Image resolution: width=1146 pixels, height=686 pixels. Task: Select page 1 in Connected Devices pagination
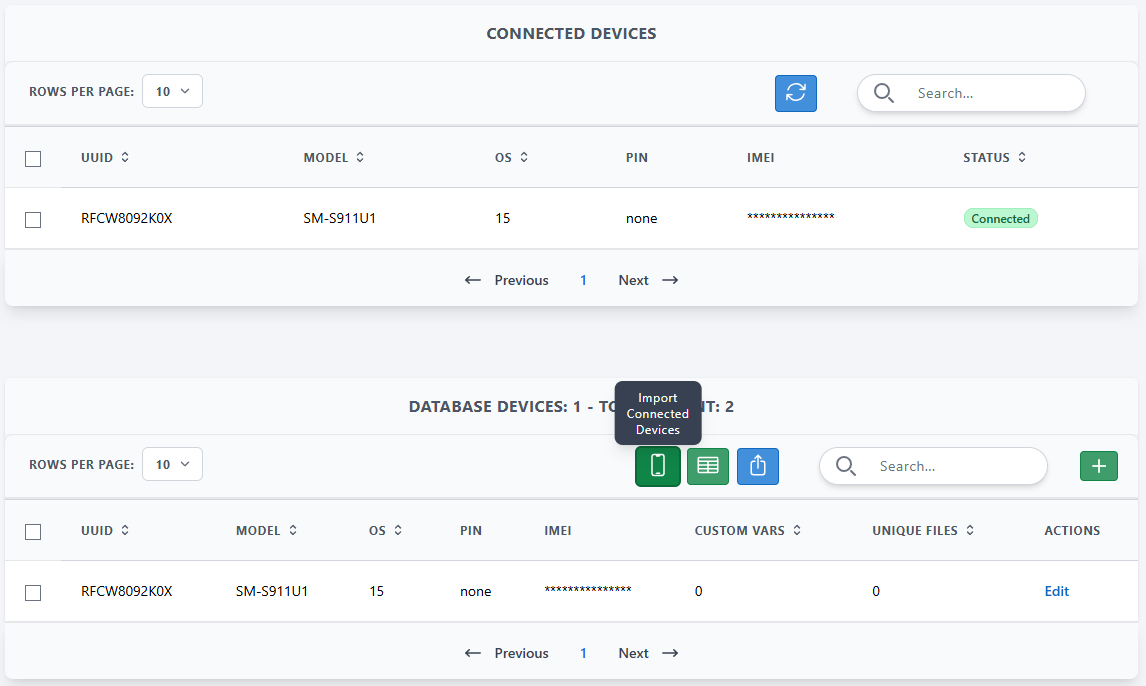(583, 280)
